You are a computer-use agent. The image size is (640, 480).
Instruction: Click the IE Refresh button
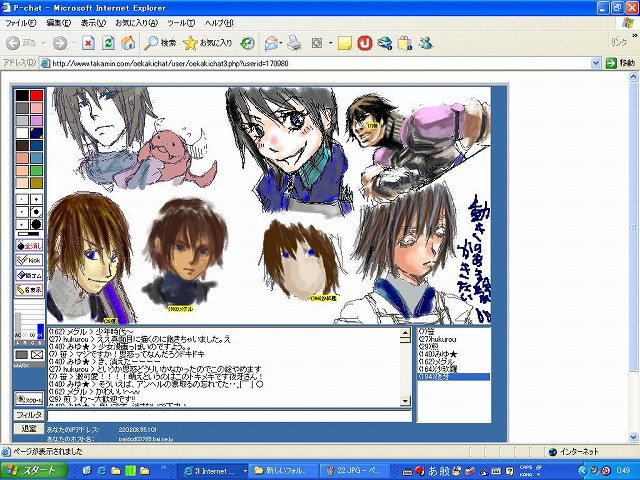(108, 43)
